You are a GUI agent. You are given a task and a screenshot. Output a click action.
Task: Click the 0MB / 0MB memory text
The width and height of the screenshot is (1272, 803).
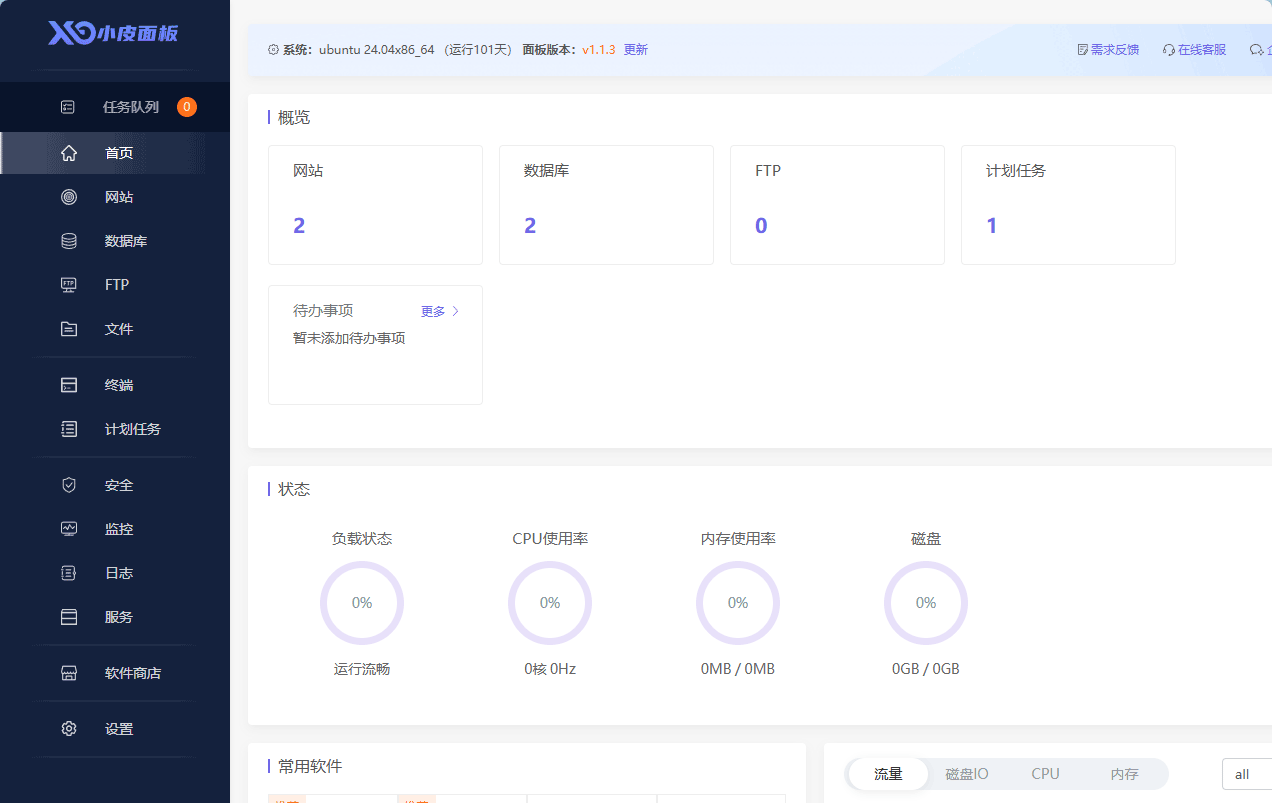[738, 669]
